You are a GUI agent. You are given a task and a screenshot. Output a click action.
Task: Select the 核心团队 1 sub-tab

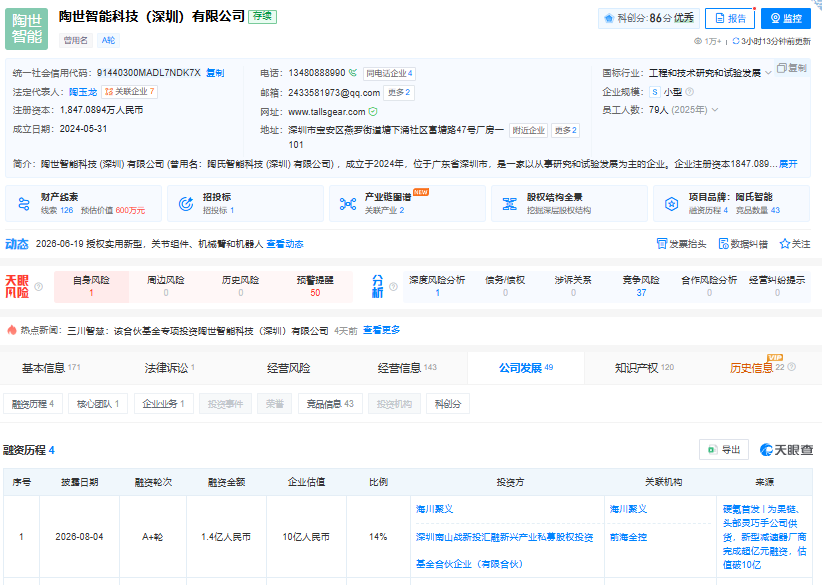click(98, 404)
